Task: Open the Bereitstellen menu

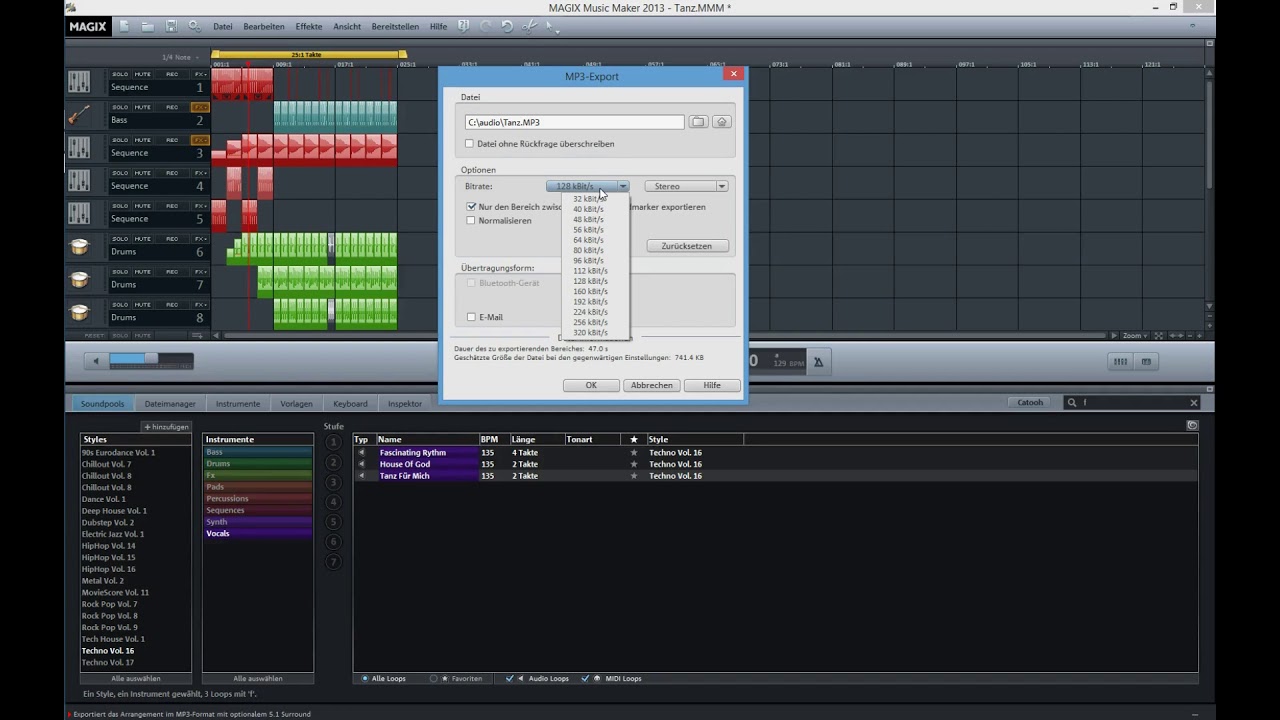Action: 396,27
